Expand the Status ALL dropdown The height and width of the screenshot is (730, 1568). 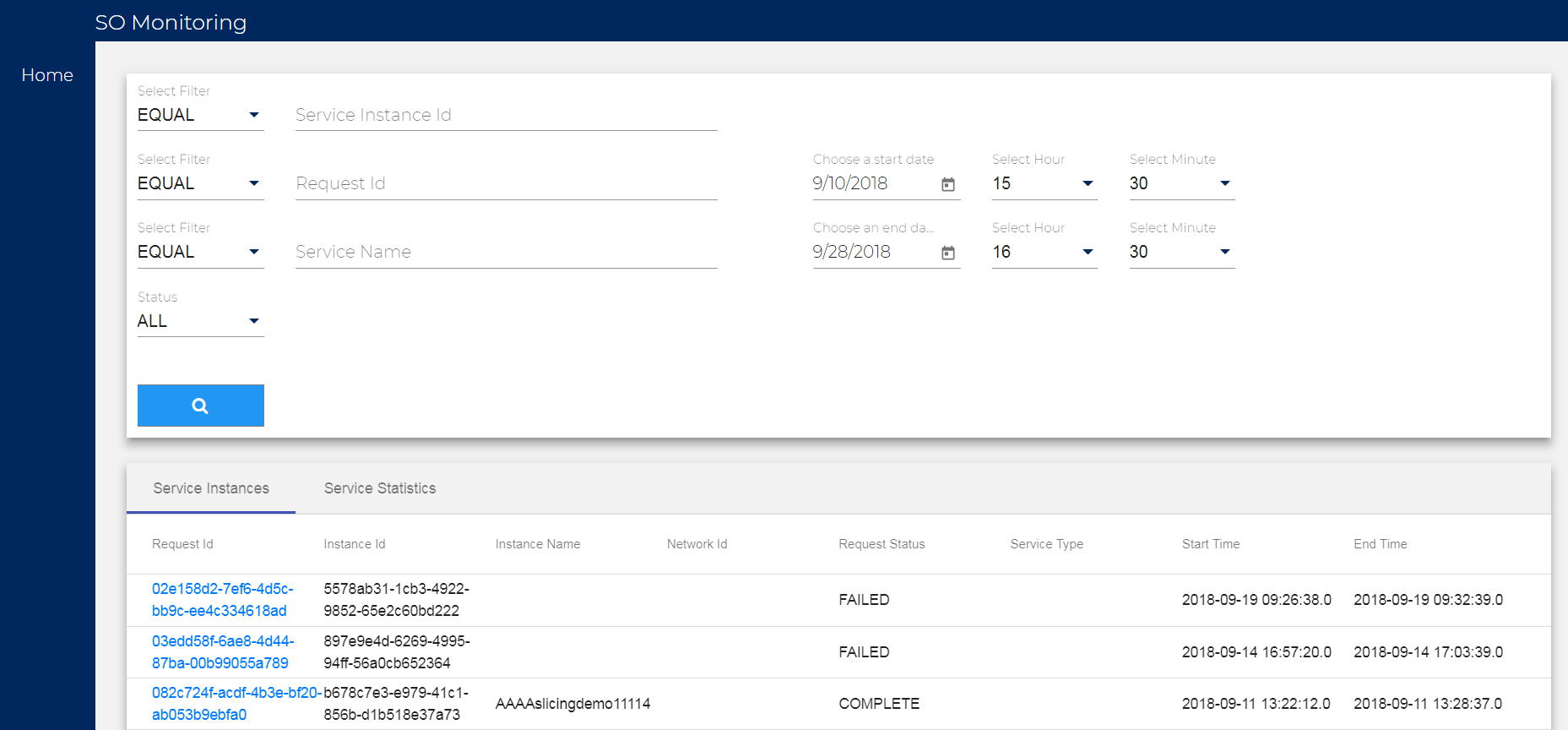(x=200, y=321)
